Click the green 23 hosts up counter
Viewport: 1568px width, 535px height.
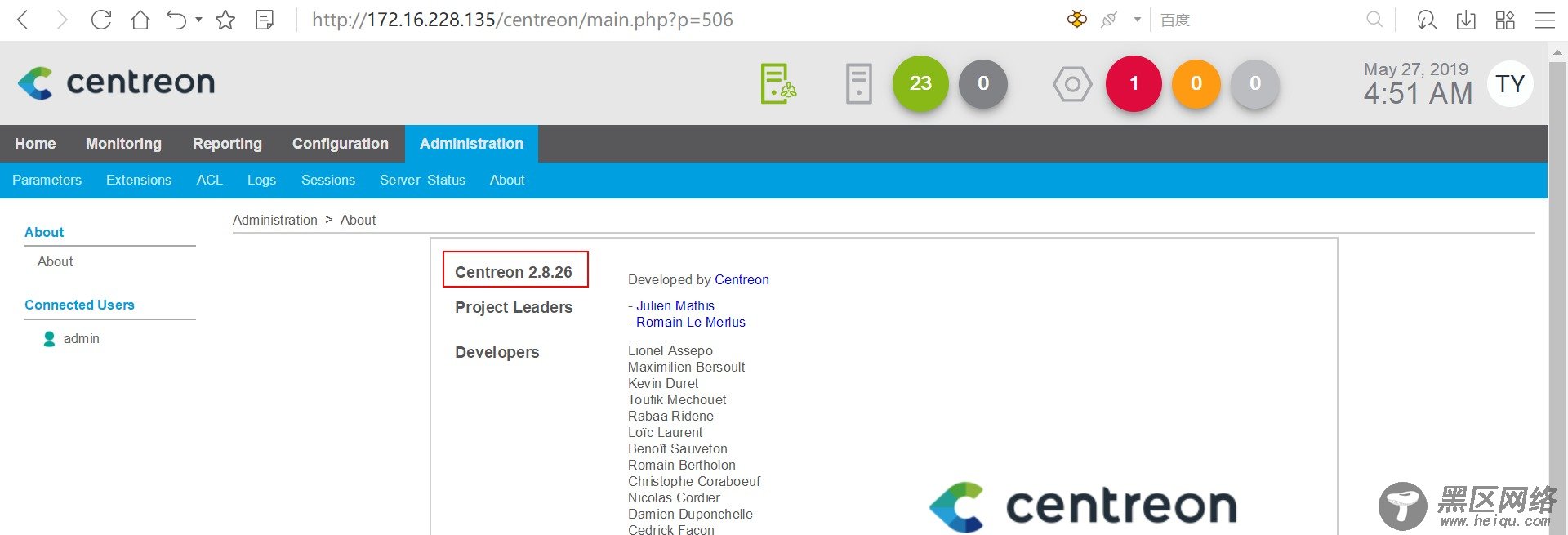pos(920,83)
